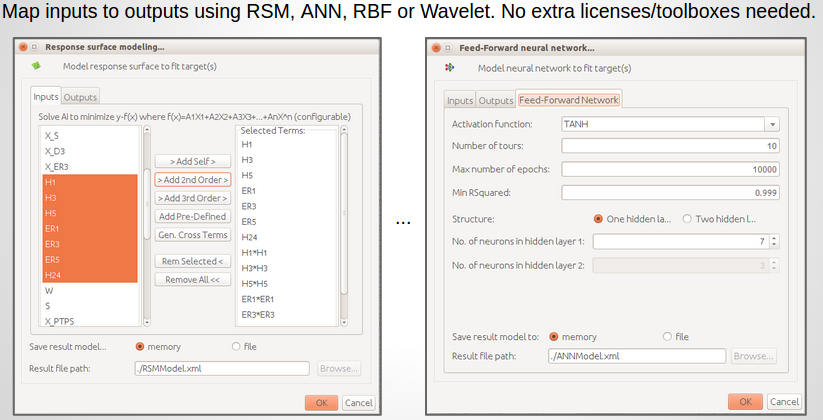Screen dimensions: 823x420
Task: Select X_PTPS in the inputs list
Action: point(60,321)
